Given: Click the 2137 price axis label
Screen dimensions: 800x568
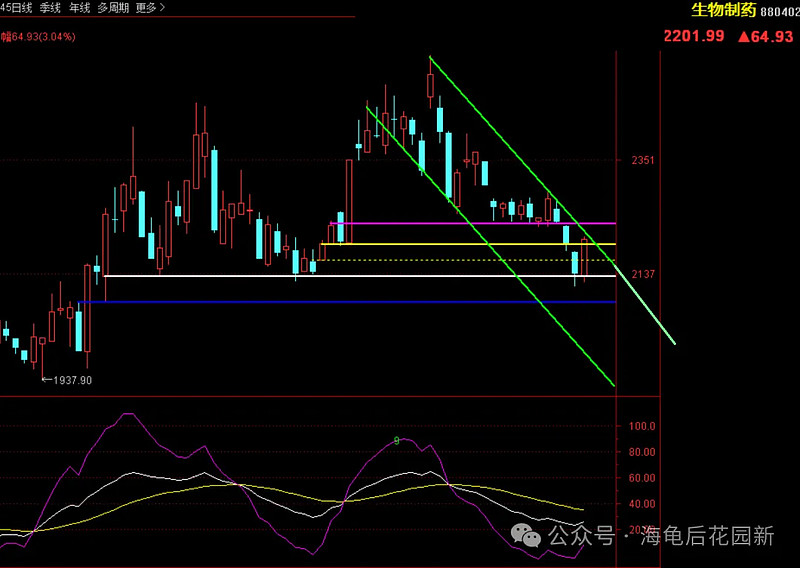Looking at the screenshot, I should point(642,275).
